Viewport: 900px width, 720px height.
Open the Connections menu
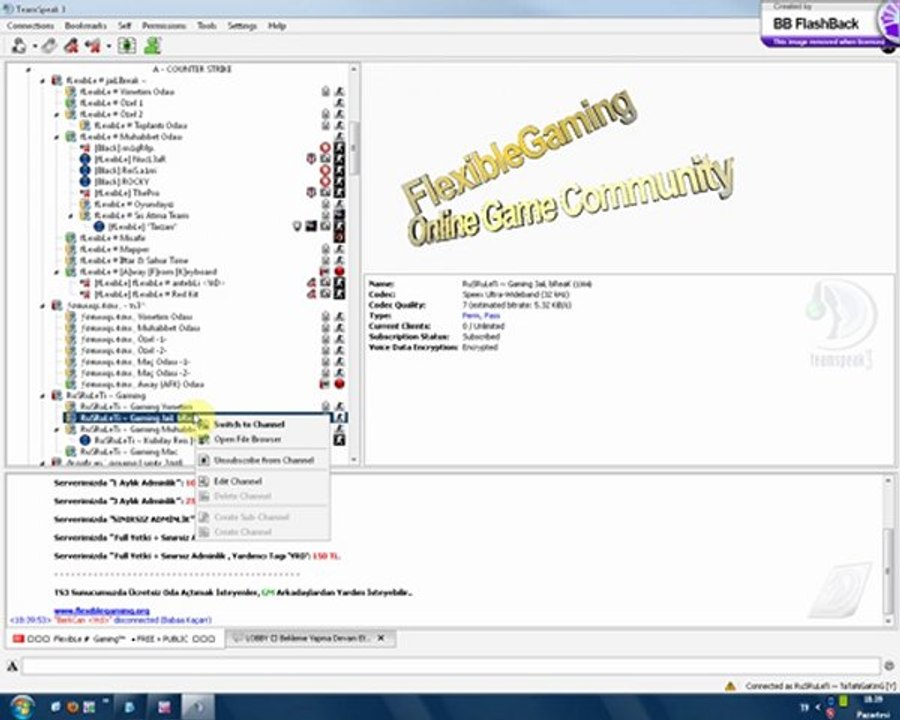[30, 26]
